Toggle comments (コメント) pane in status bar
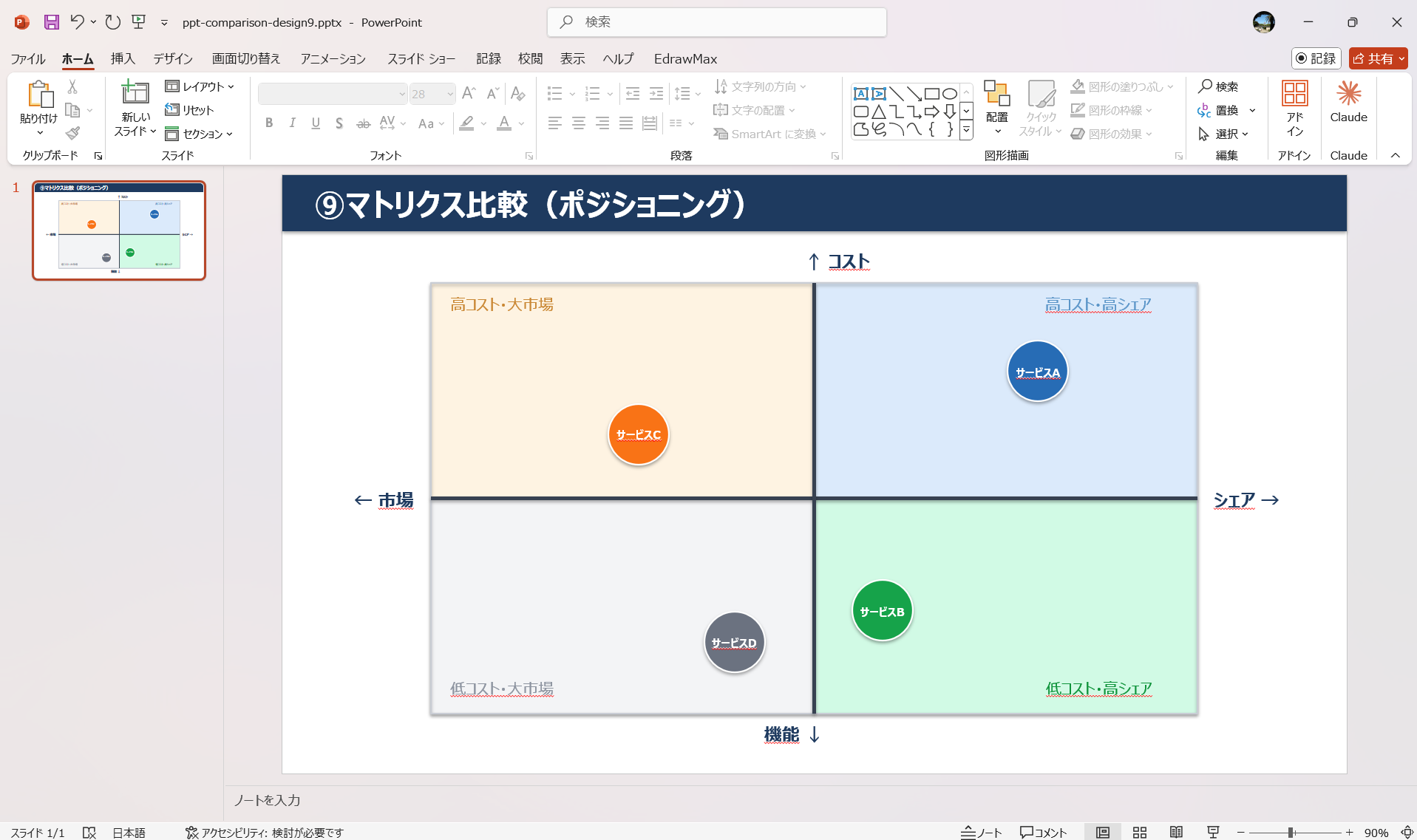 click(x=1043, y=832)
